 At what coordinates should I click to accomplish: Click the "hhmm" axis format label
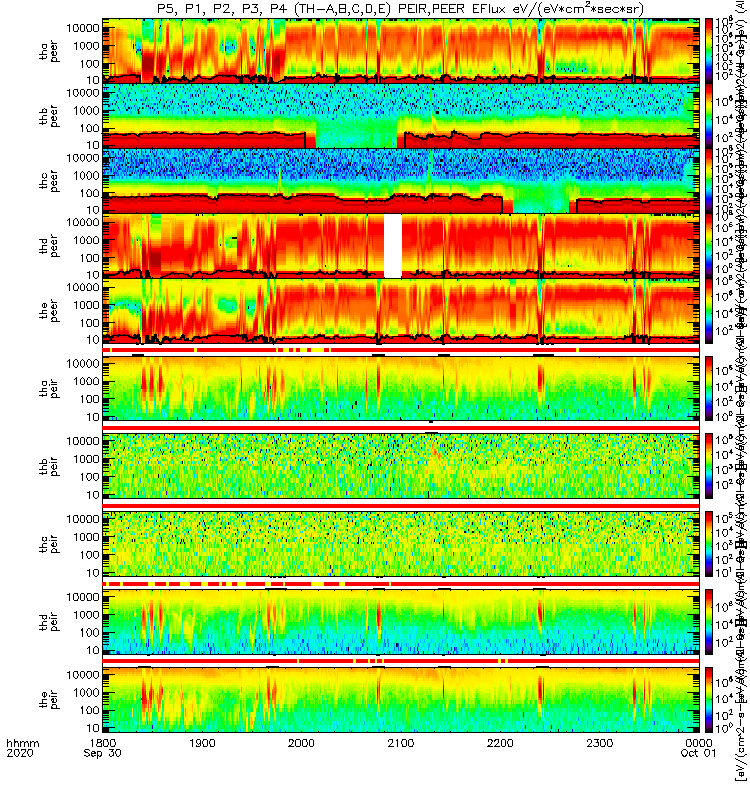tap(23, 743)
